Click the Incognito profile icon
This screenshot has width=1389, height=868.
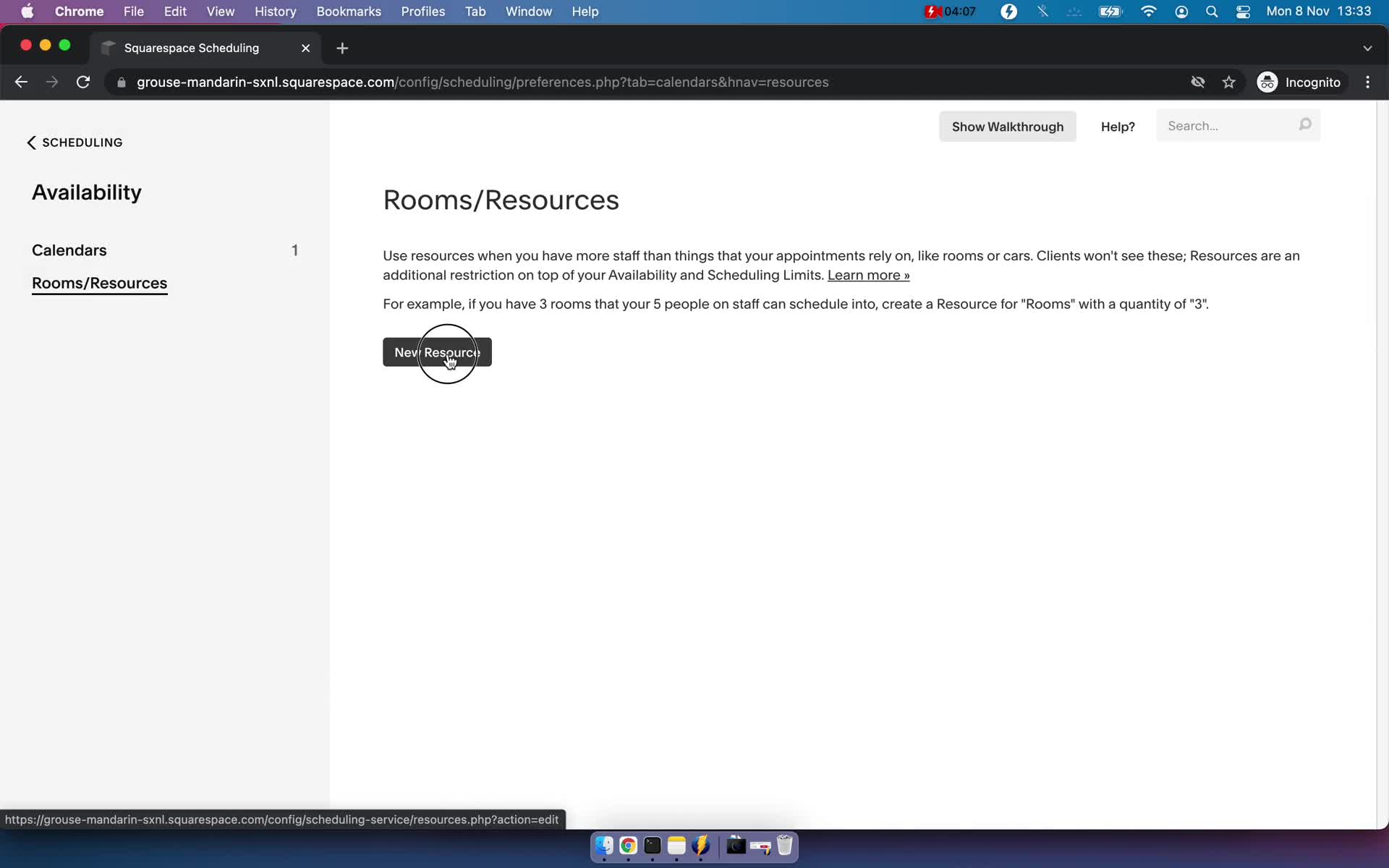[1268, 82]
